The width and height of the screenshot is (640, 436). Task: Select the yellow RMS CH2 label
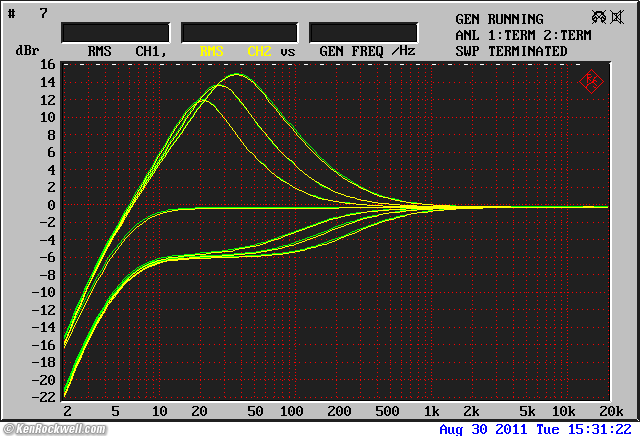[x=235, y=51]
